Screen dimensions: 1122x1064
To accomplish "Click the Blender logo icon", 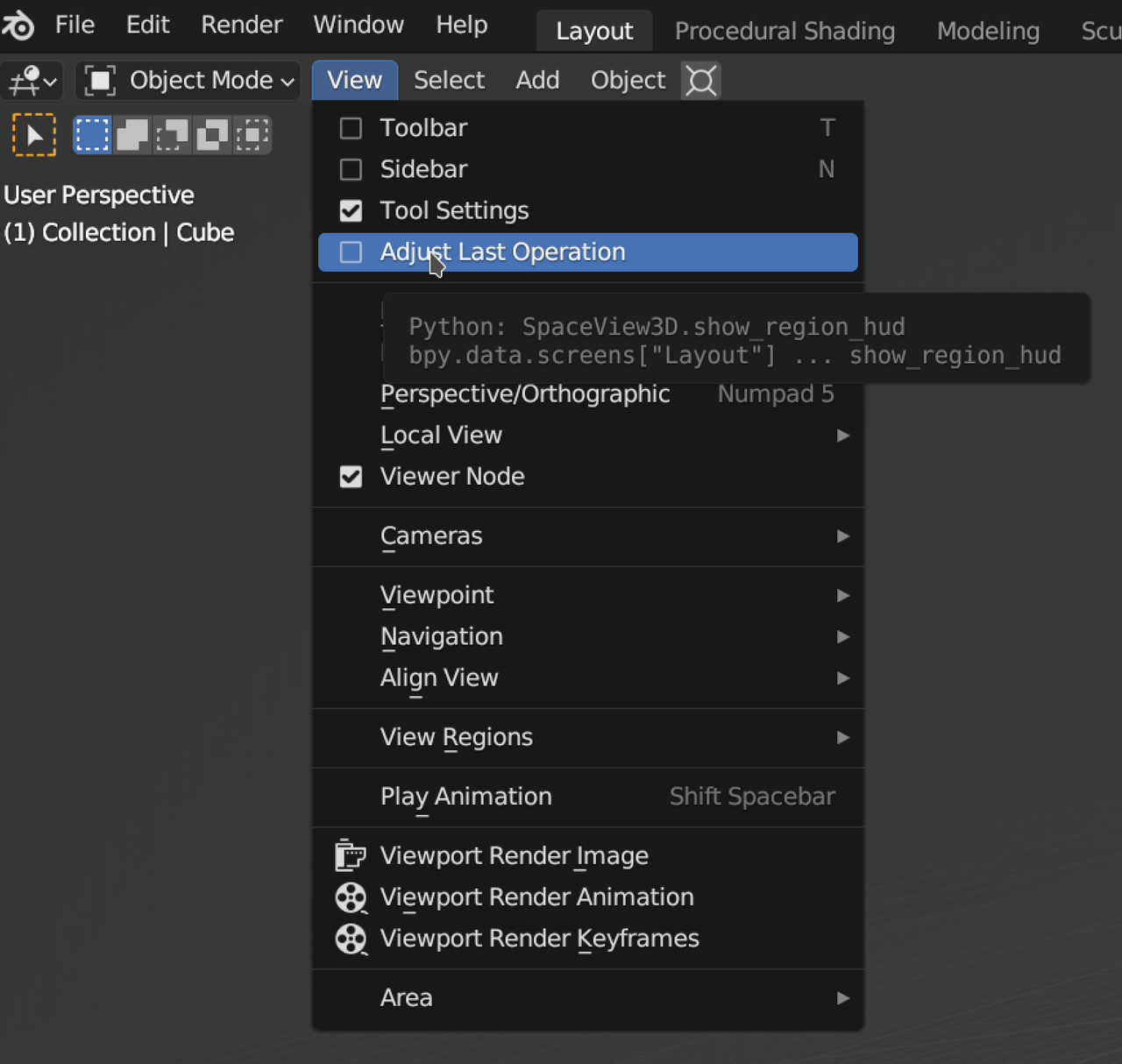I will pyautogui.click(x=18, y=25).
